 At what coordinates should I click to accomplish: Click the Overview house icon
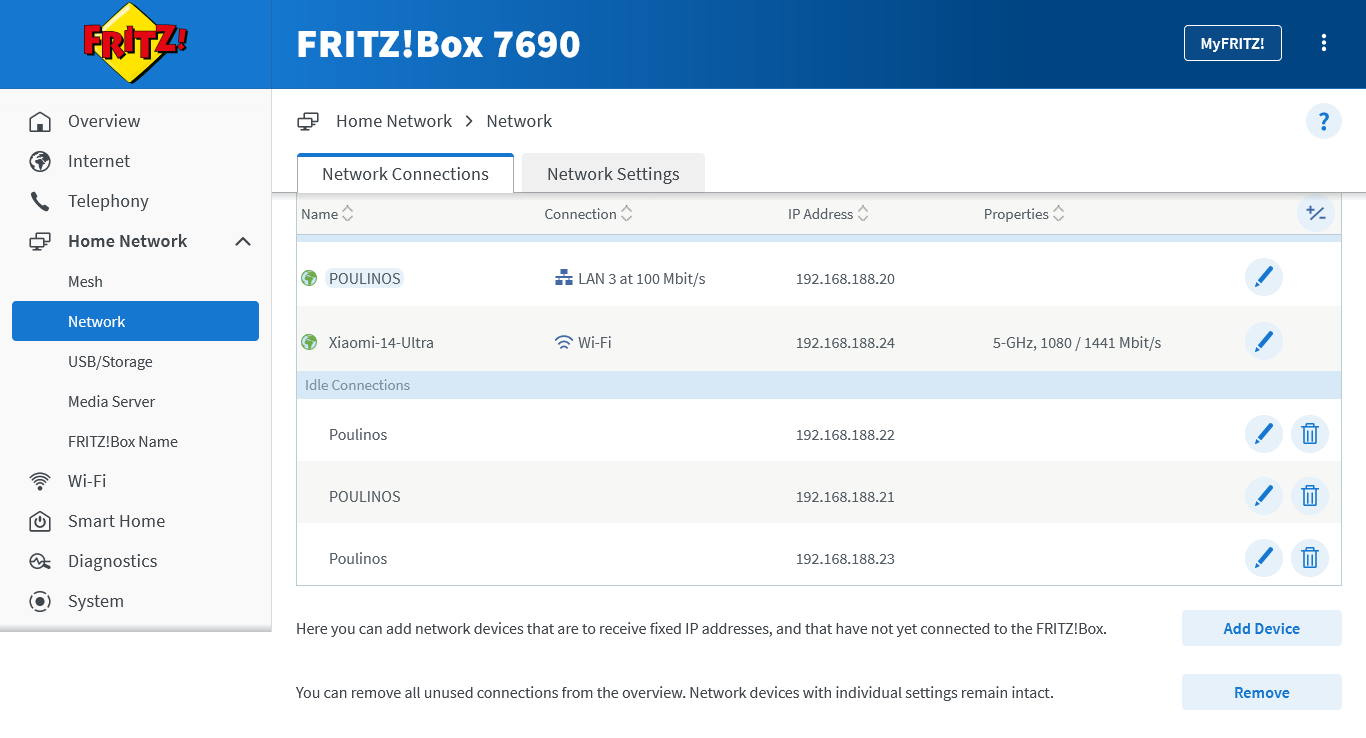[40, 122]
